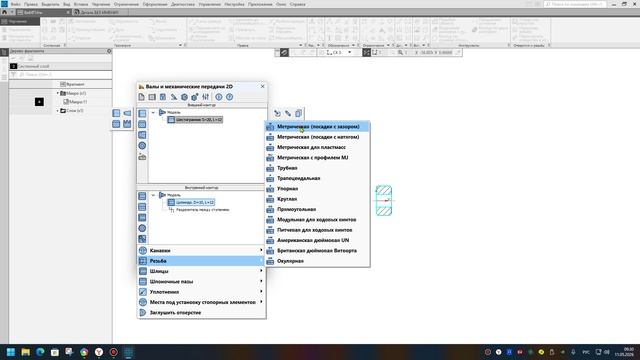Click the crown-shaped icon in small flyout
Screen dimensions: 640x360
127,124
